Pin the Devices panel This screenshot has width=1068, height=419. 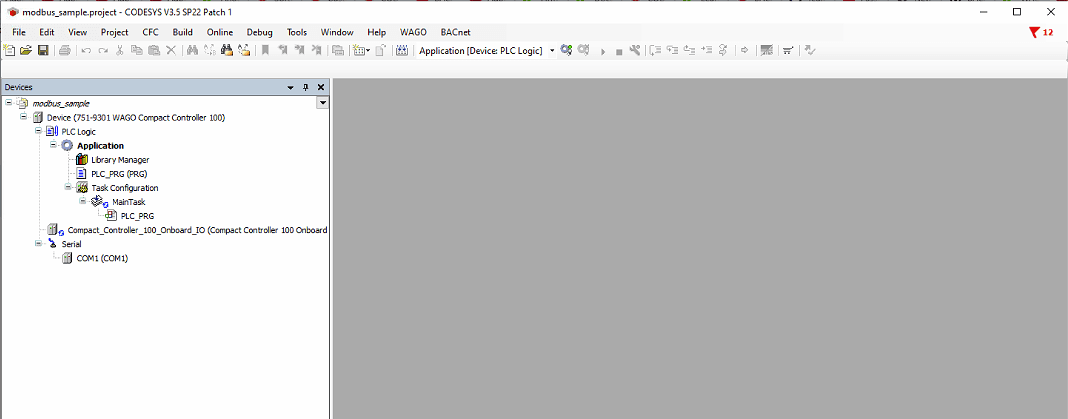pos(306,87)
